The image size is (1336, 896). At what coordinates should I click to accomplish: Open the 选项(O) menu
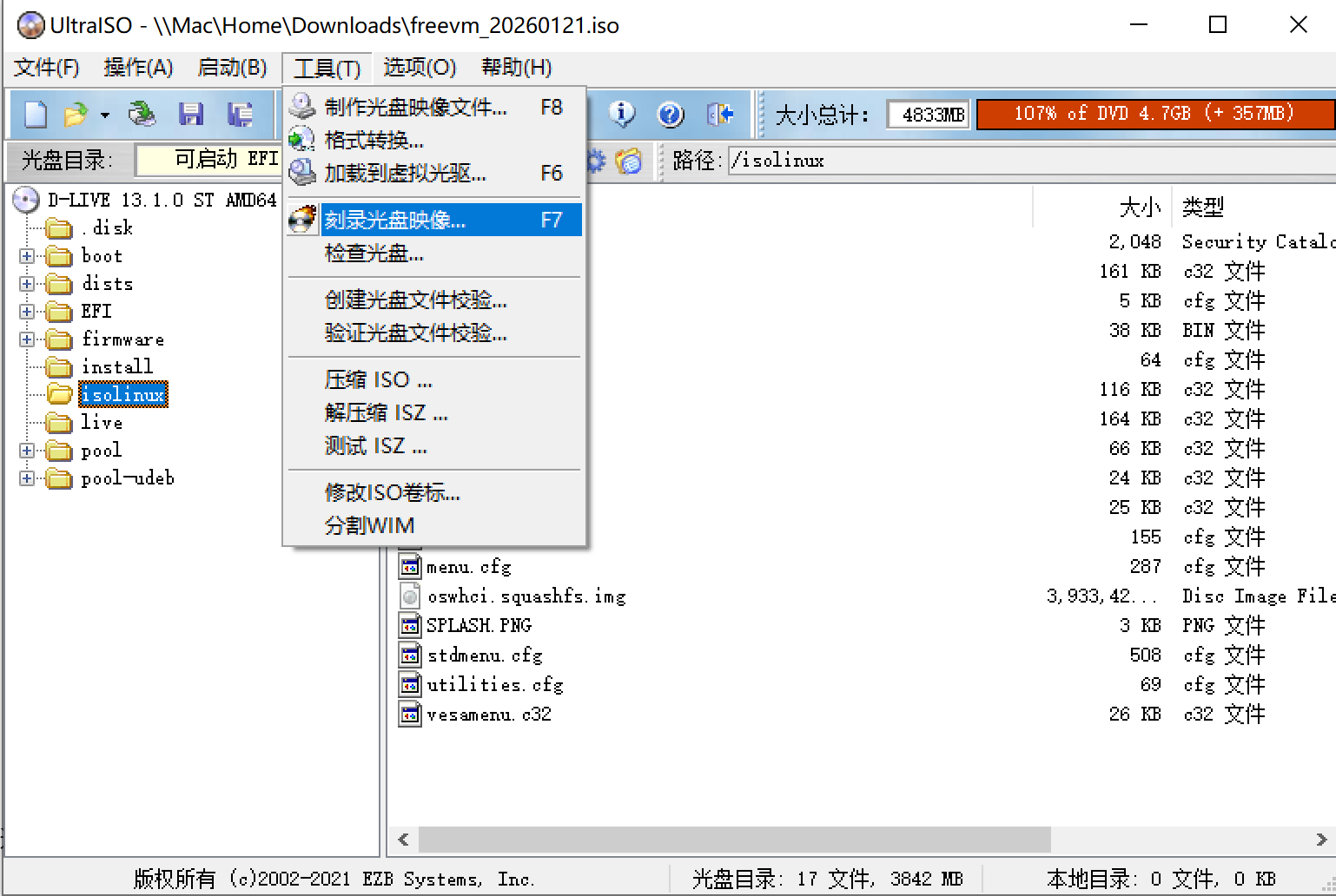[x=420, y=68]
